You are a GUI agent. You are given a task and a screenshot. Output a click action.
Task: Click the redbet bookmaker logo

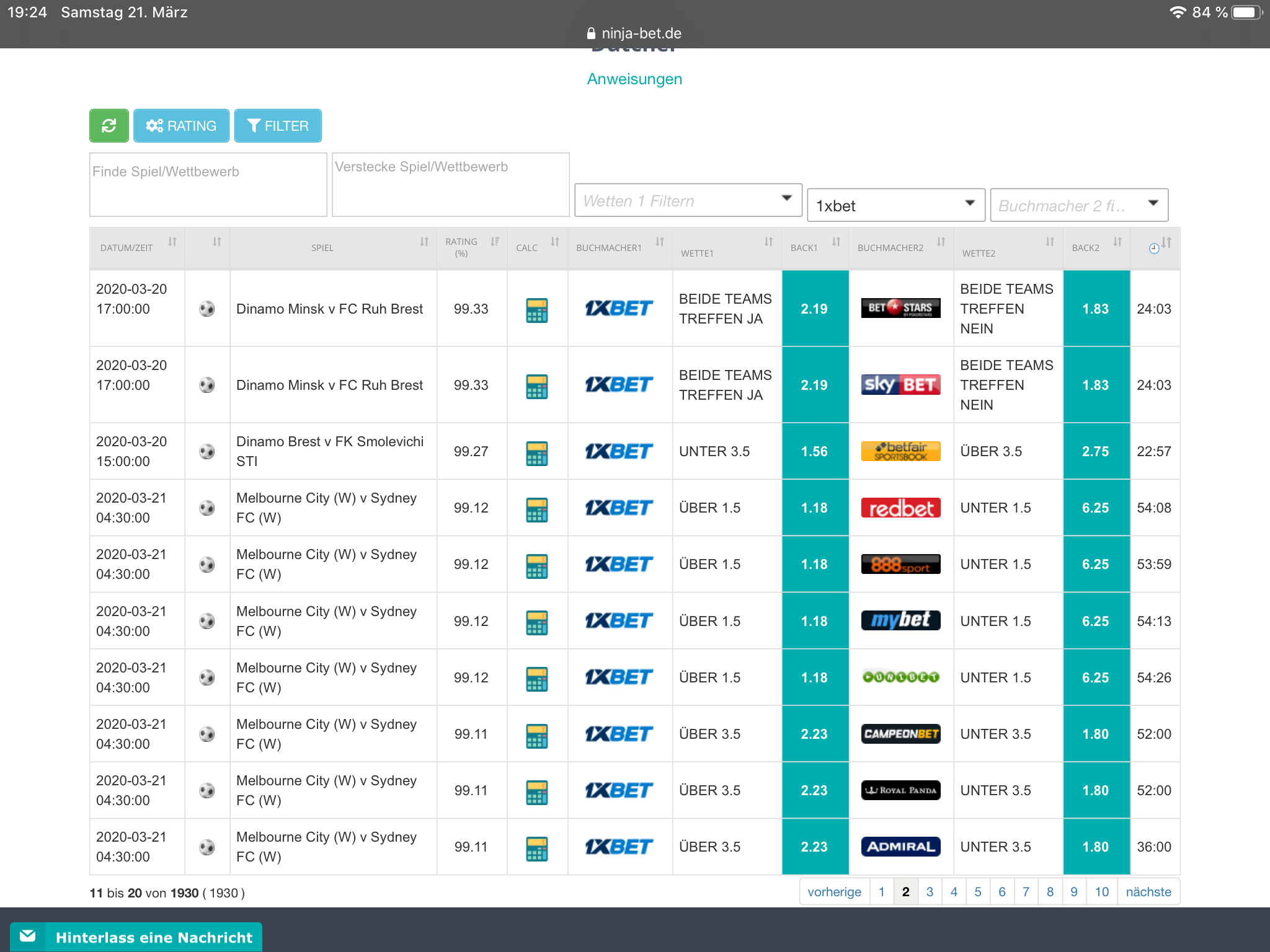coord(900,508)
